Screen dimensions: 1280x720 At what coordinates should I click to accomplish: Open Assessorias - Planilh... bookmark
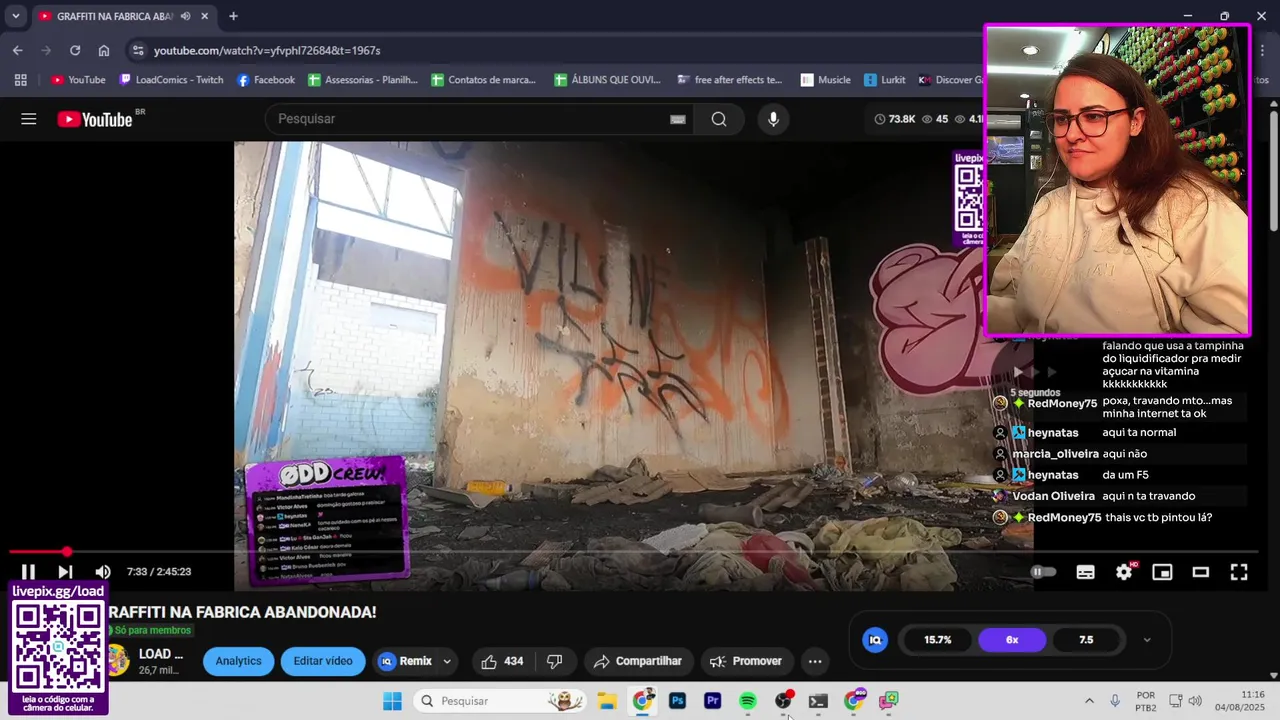[363, 80]
